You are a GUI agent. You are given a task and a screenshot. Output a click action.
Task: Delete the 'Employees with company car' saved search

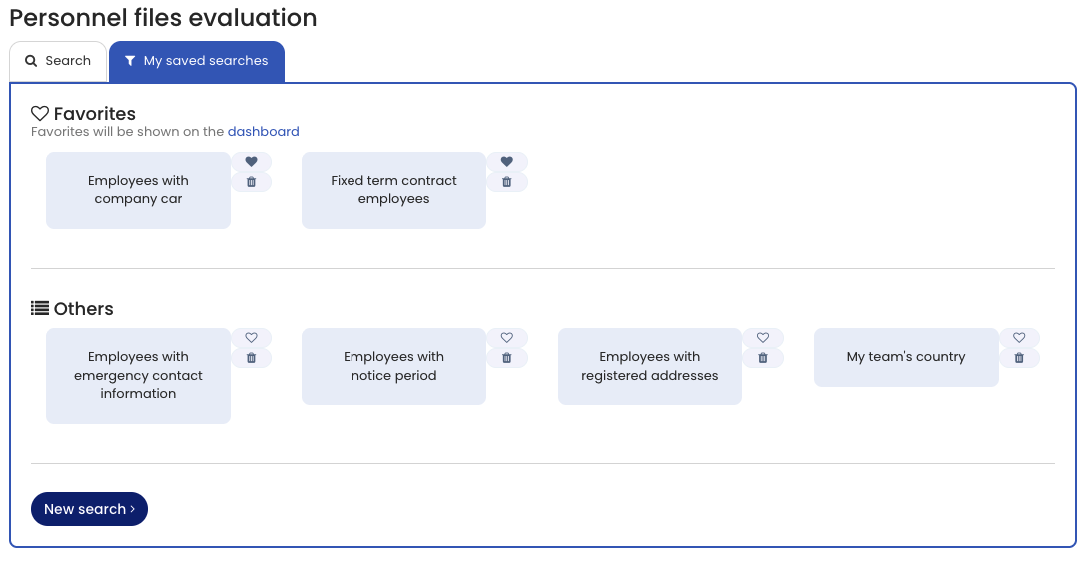(x=251, y=182)
